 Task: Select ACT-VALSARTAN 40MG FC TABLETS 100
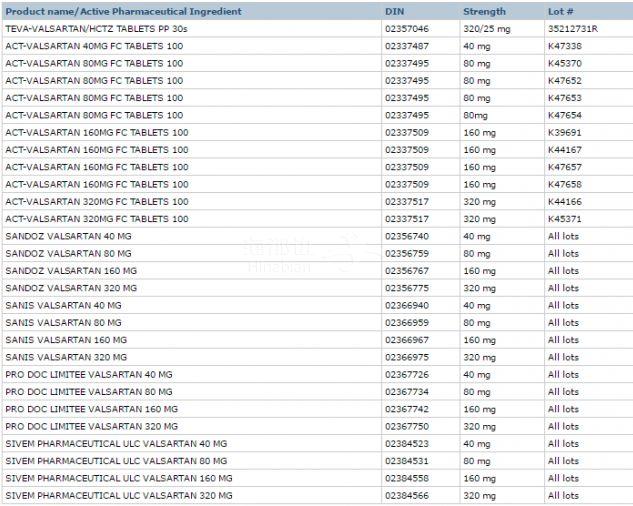pos(94,46)
